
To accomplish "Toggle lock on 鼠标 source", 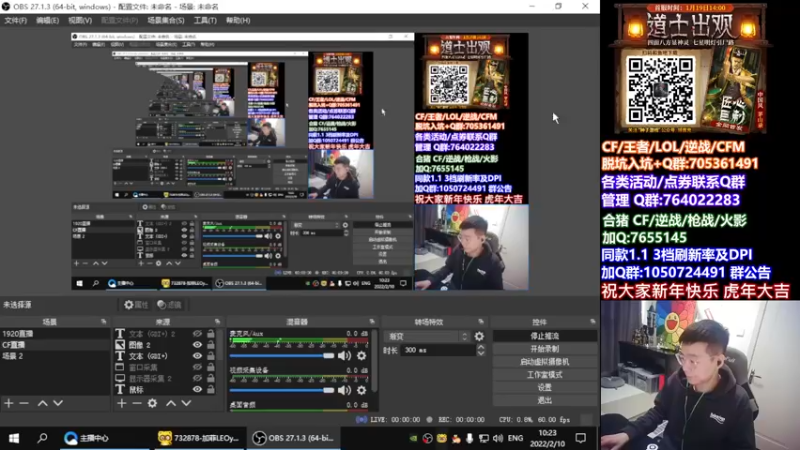I will pos(211,389).
